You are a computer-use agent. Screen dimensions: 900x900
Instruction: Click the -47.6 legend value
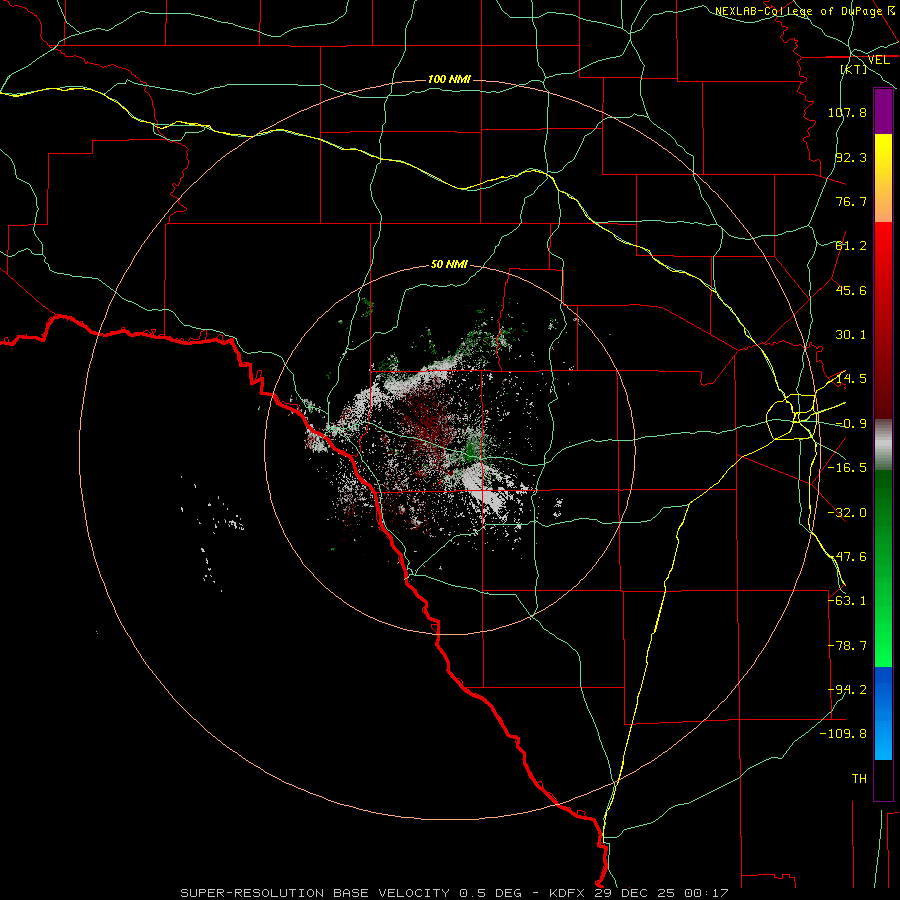[847, 557]
